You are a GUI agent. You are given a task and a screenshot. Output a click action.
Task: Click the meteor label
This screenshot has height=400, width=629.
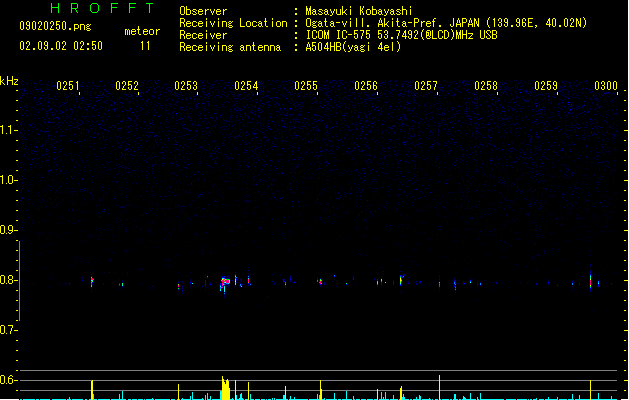coord(142,31)
